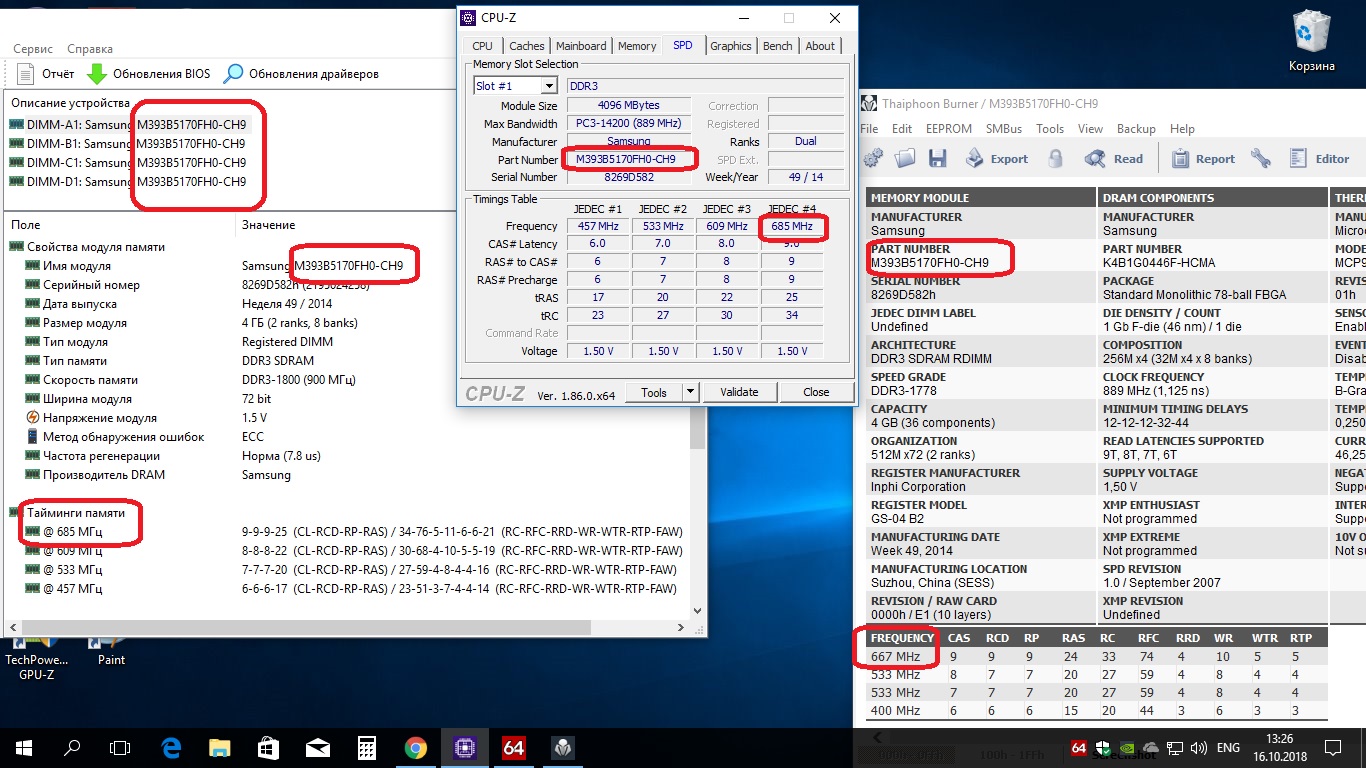Click the Отчёт report icon in AIDA64
Screen dimensions: 1366x768
(27, 73)
